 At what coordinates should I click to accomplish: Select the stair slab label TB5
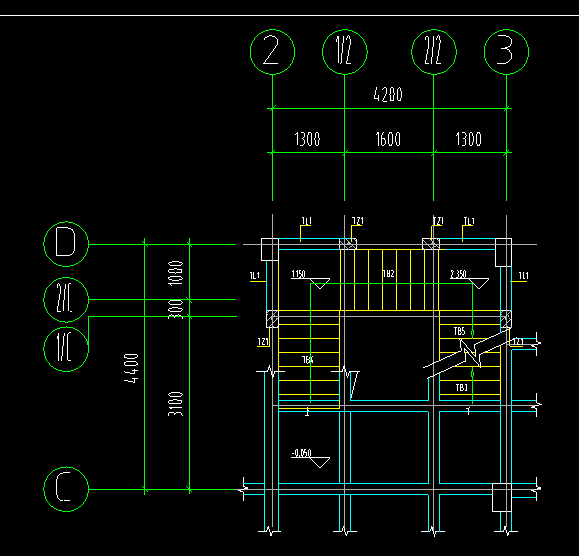(459, 331)
